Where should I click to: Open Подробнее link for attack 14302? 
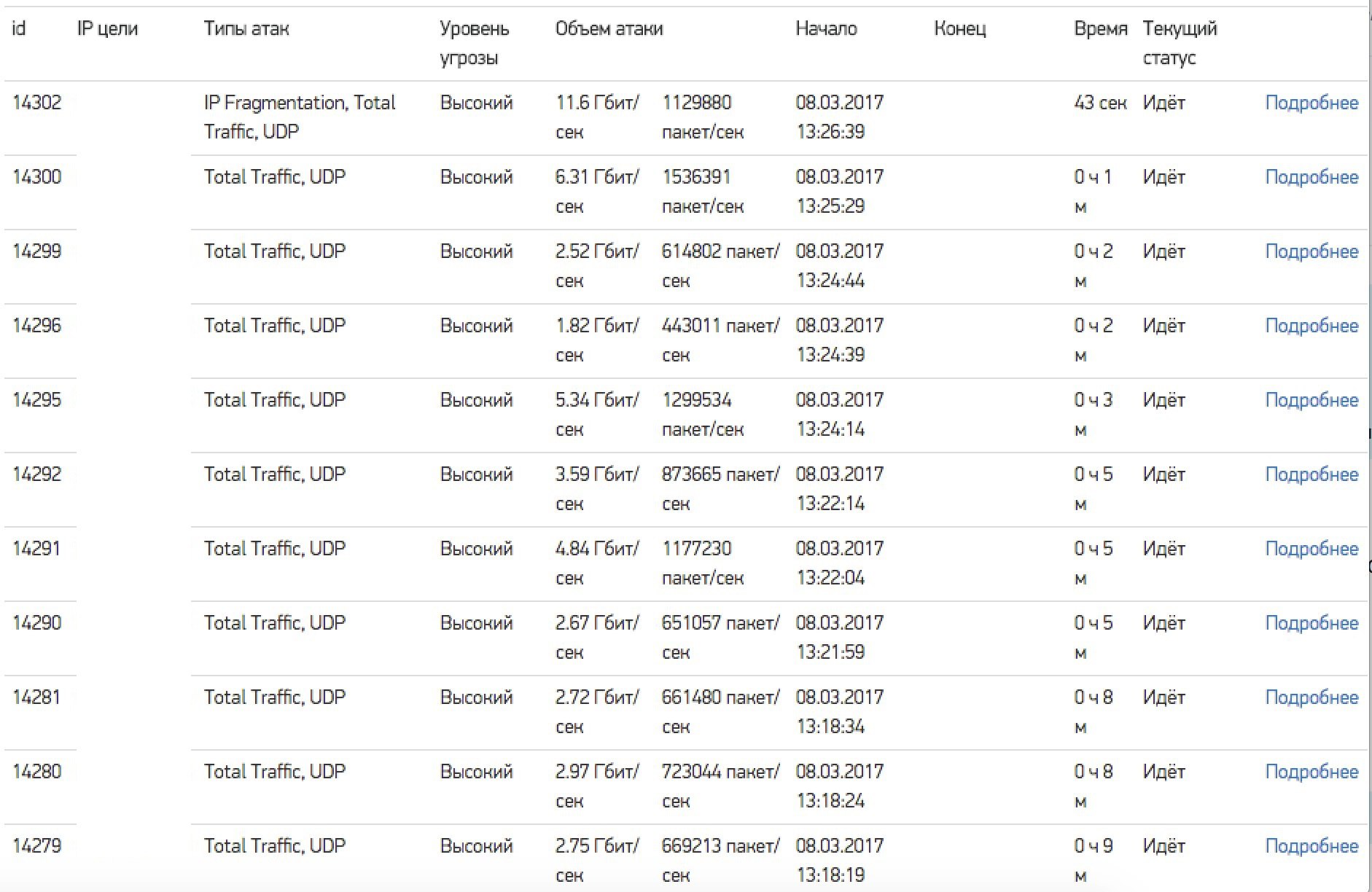coord(1311,103)
